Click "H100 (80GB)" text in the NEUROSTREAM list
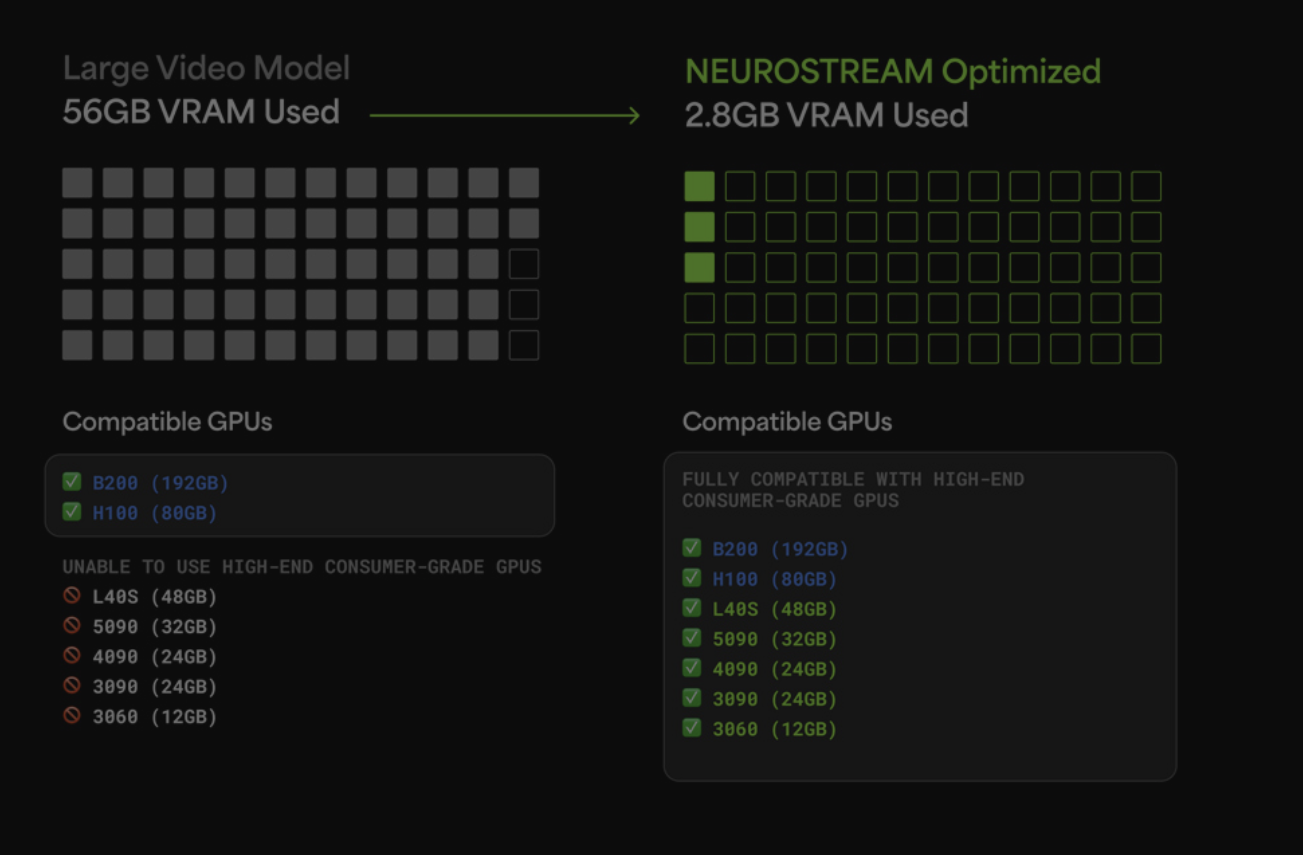The width and height of the screenshot is (1303, 855). click(775, 579)
